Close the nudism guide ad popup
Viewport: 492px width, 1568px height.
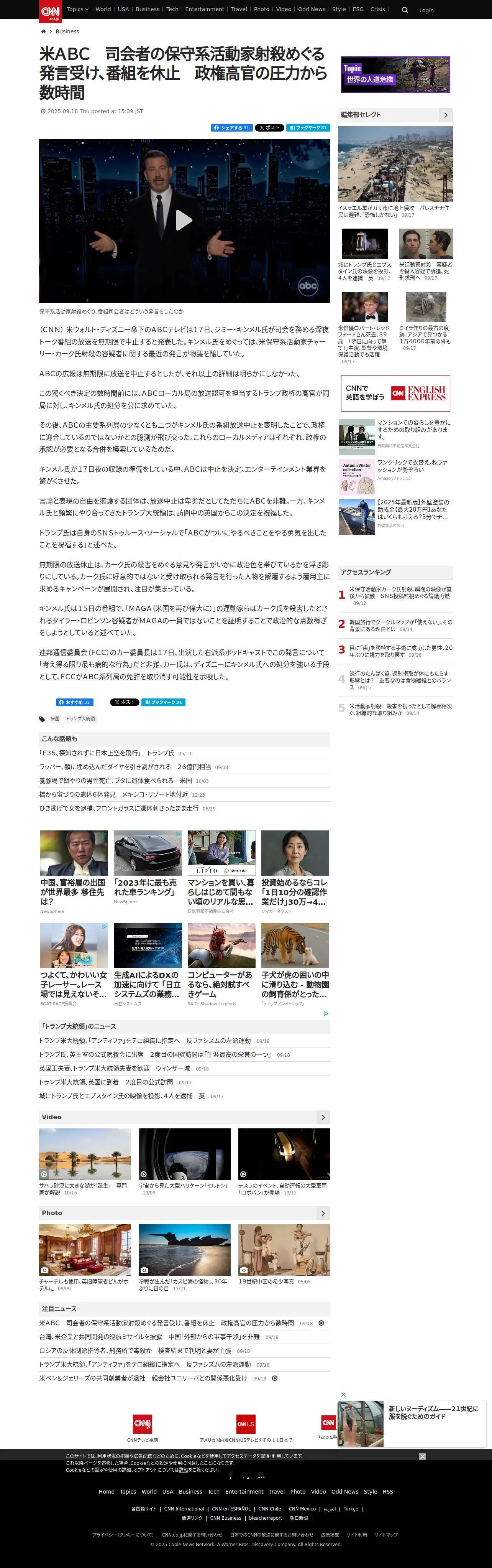[343, 1395]
